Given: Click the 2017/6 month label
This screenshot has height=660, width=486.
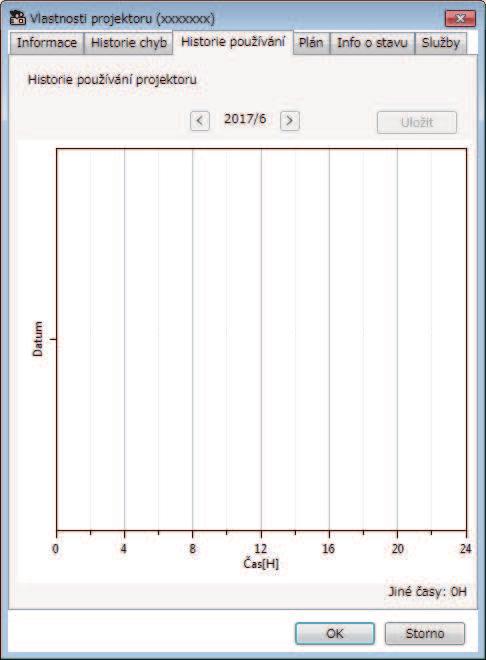Looking at the screenshot, I should tap(245, 119).
